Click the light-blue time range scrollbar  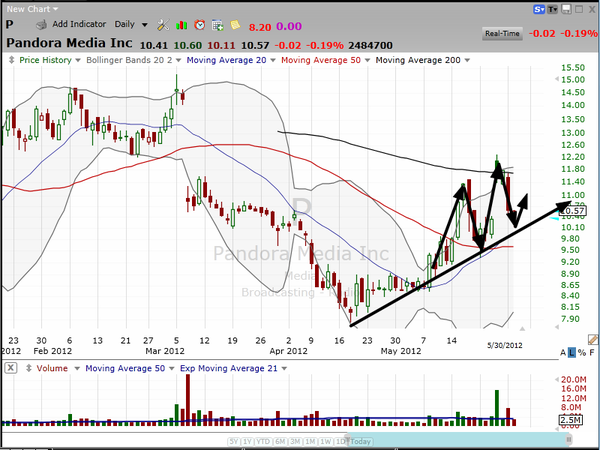click(x=459, y=439)
